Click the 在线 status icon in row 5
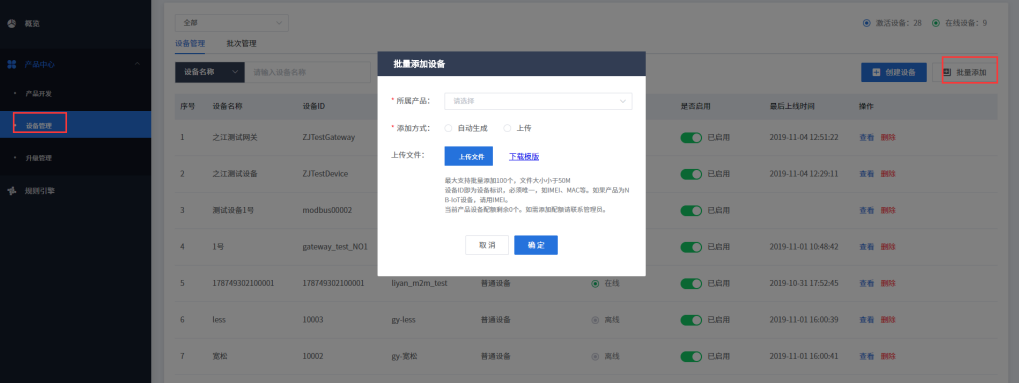The width and height of the screenshot is (1019, 383). [x=595, y=284]
